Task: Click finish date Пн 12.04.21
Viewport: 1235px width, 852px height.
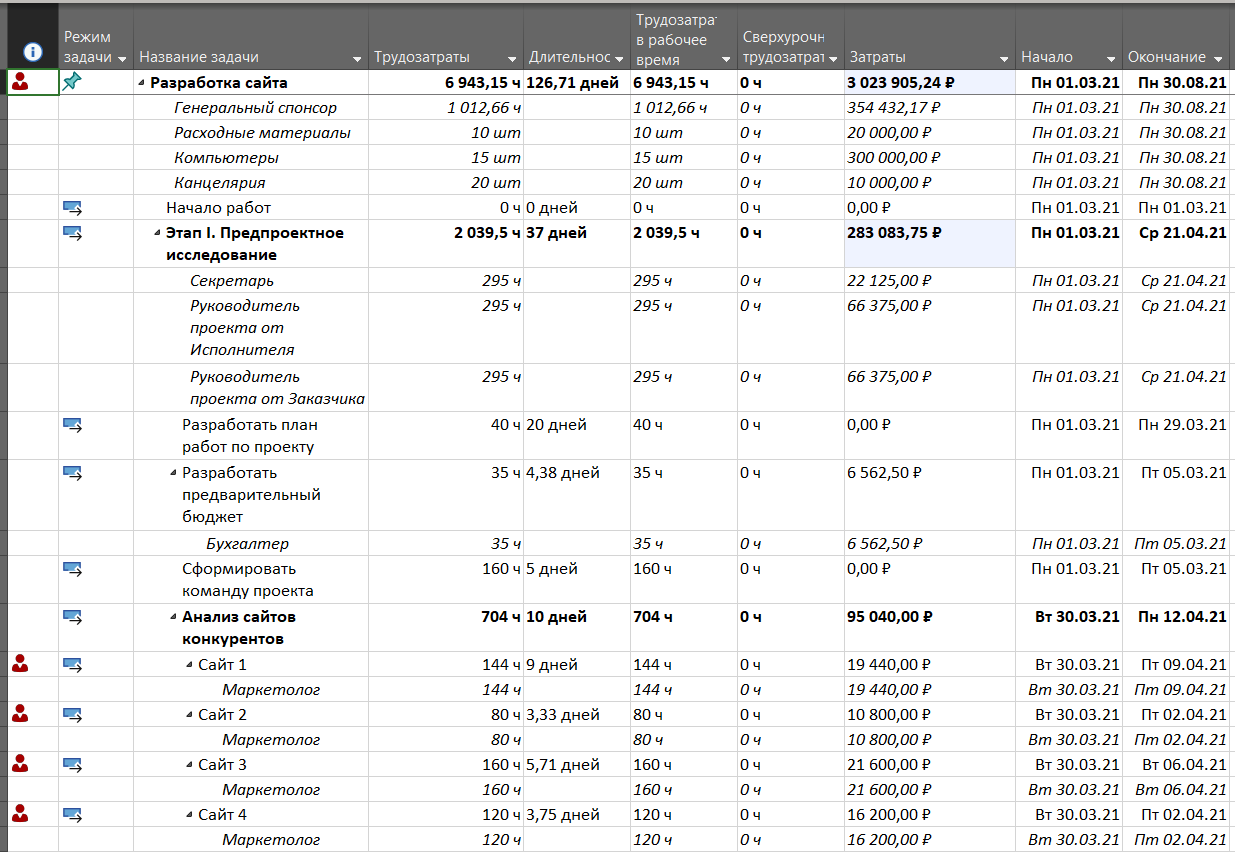Action: (x=1176, y=628)
